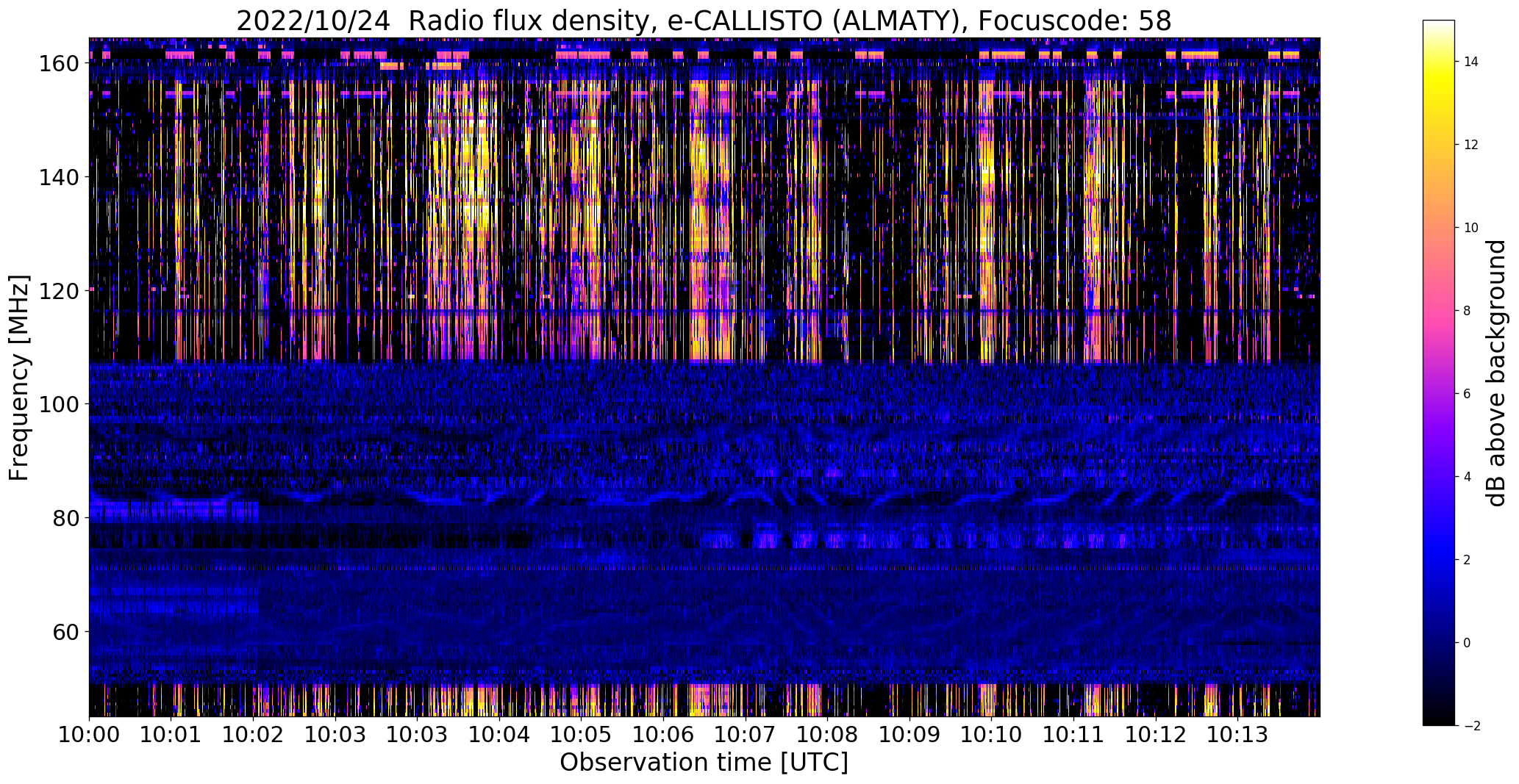Viewport: 1519px width, 784px height.
Task: Click the 100 frequency tick label
Action: [x=59, y=404]
